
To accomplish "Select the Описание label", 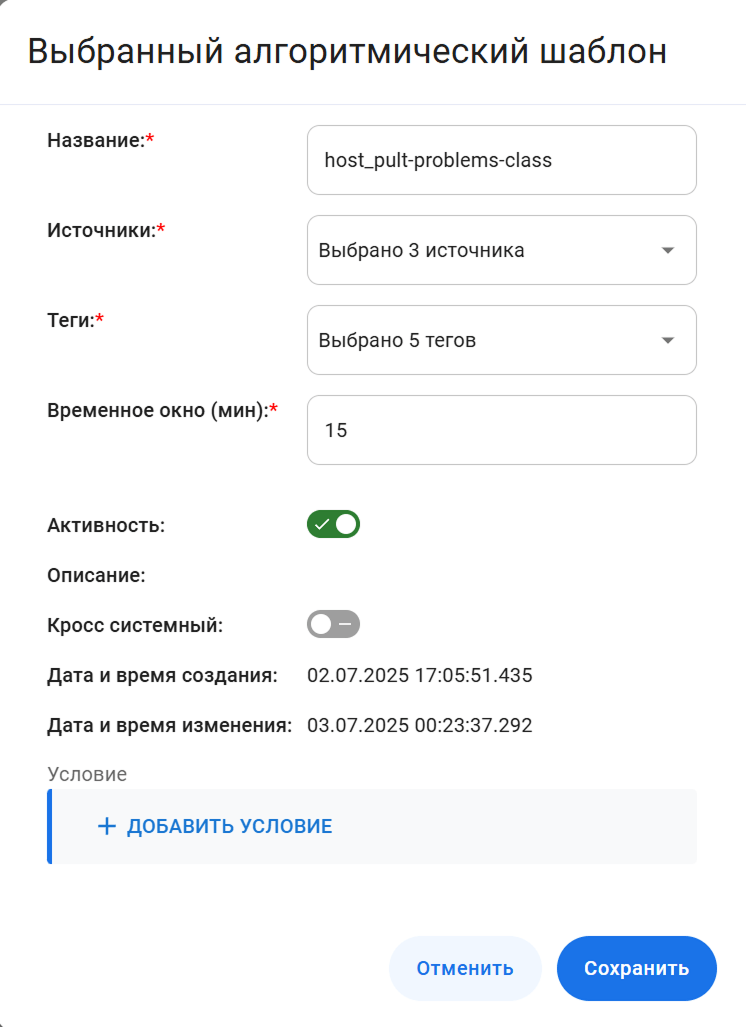I will point(97,575).
